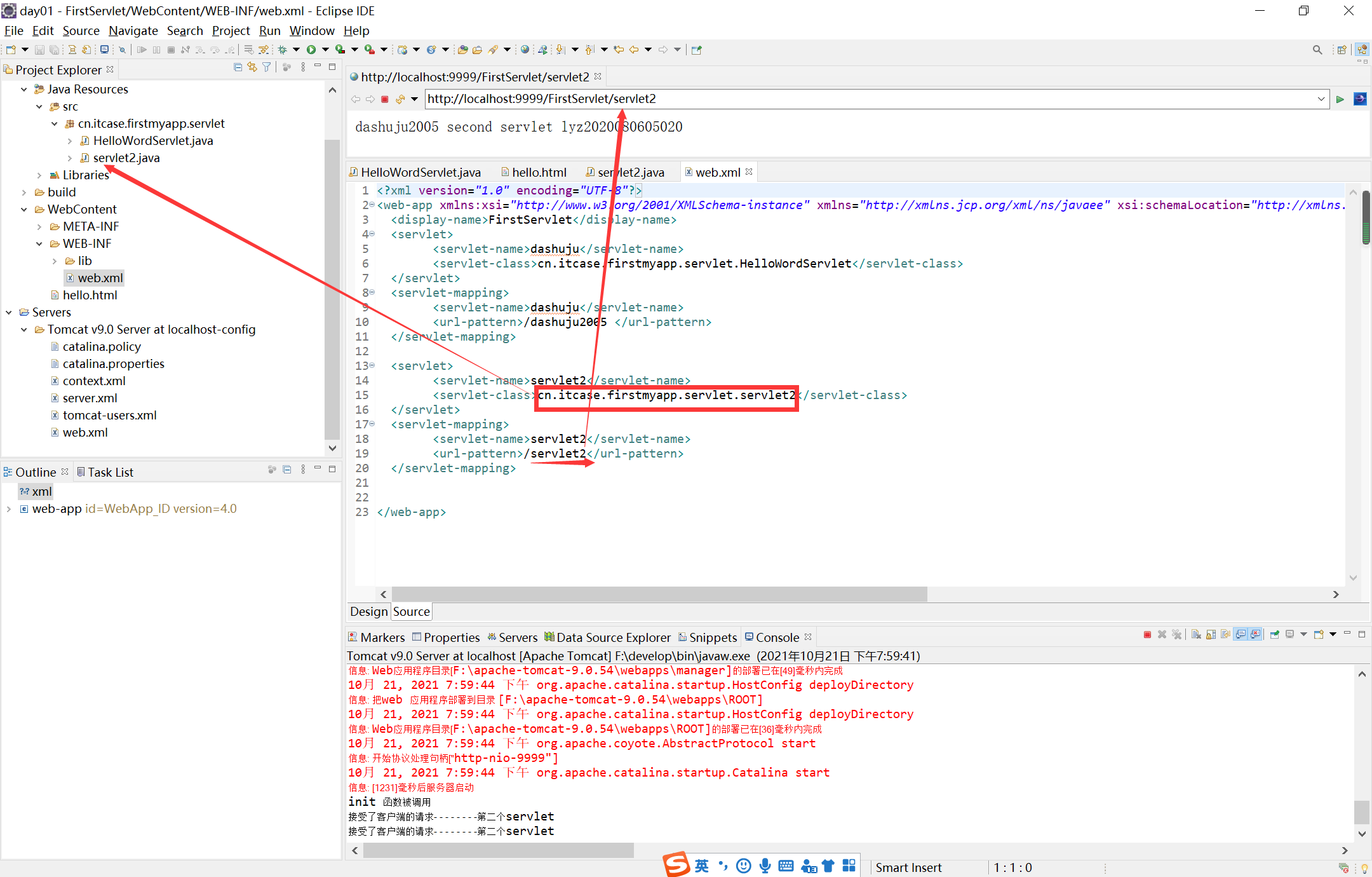The width and height of the screenshot is (1372, 877).
Task: Toggle Show Console on standard output change
Action: pyautogui.click(x=1241, y=634)
